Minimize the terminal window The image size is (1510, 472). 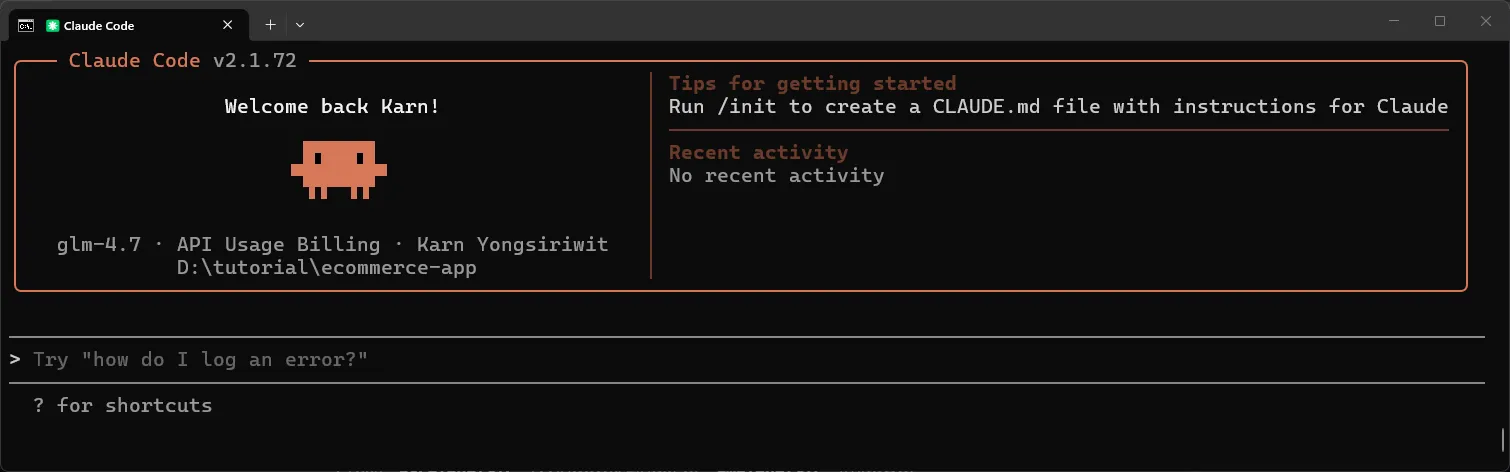point(1394,21)
